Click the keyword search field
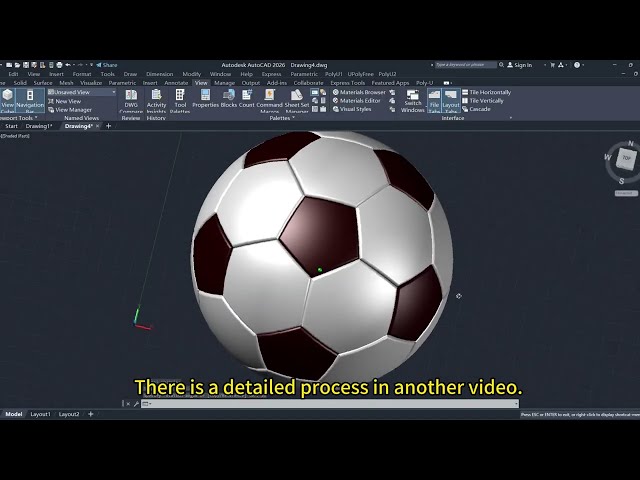The height and width of the screenshot is (480, 640). pos(465,64)
